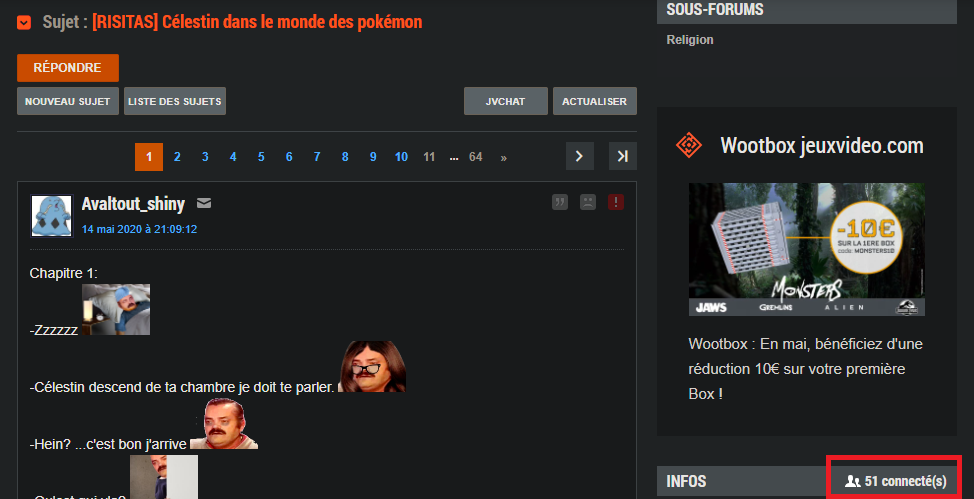The image size is (974, 499).
Task: Open the Wootbox Monsters promo image
Action: point(806,249)
